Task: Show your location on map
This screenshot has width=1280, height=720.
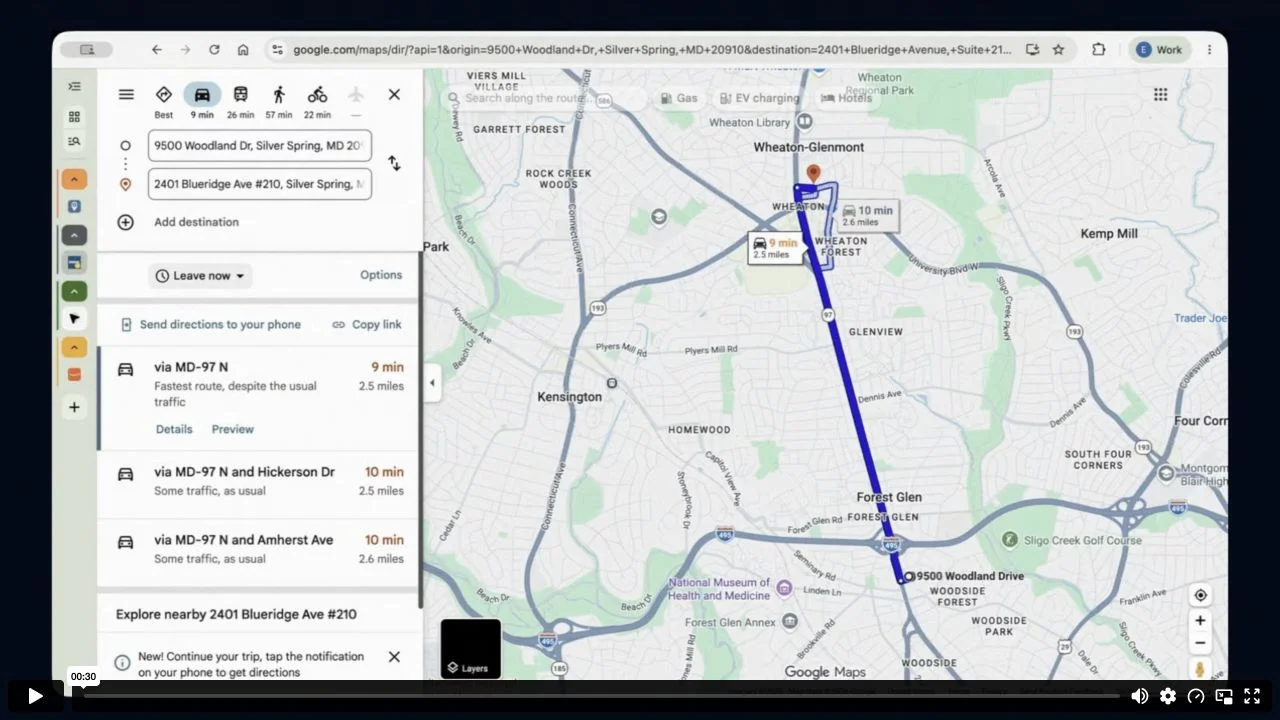Action: pyautogui.click(x=1200, y=595)
